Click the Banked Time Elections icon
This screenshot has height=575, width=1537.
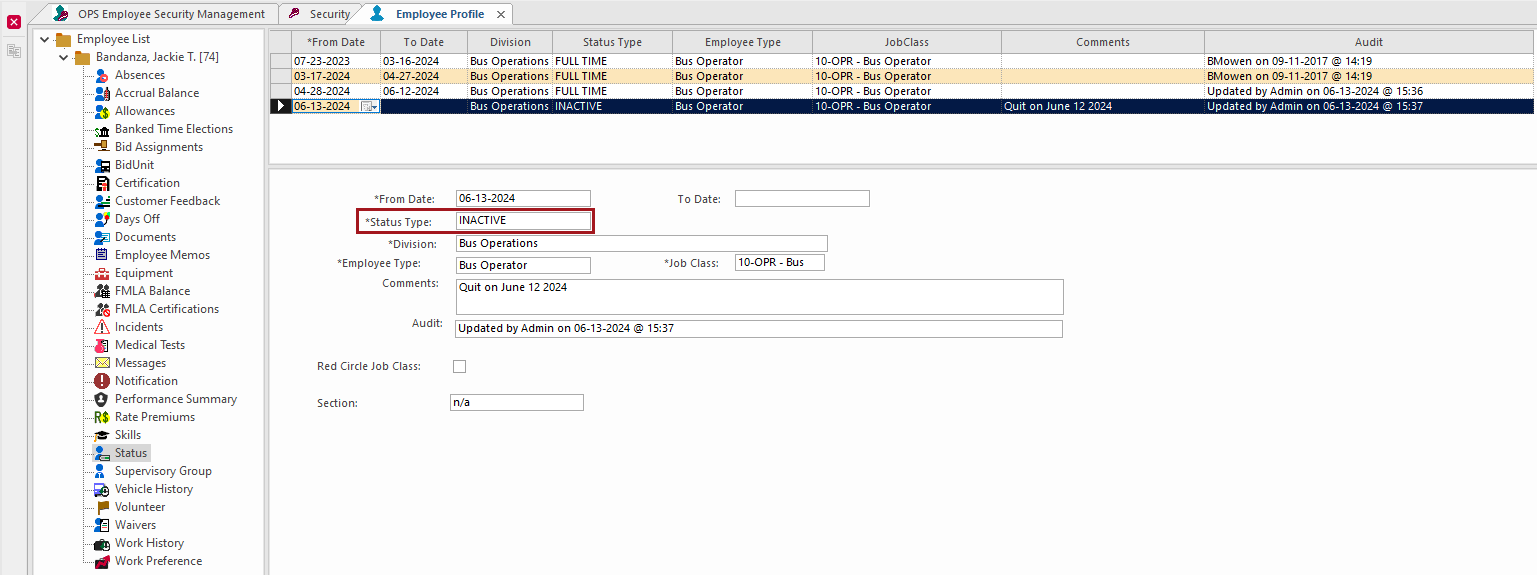[102, 129]
